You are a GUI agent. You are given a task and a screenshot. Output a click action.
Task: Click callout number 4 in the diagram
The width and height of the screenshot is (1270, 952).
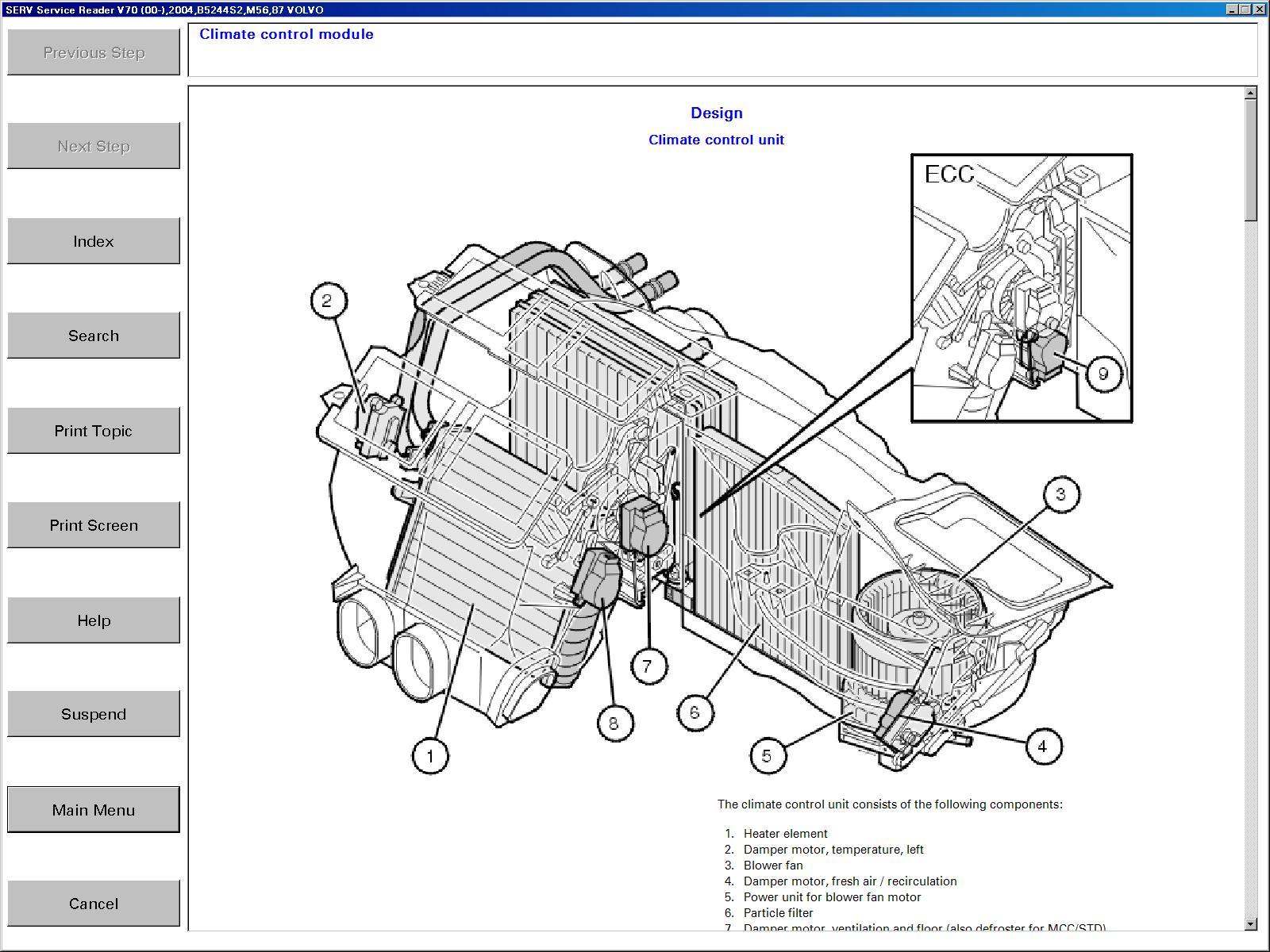(x=1042, y=746)
